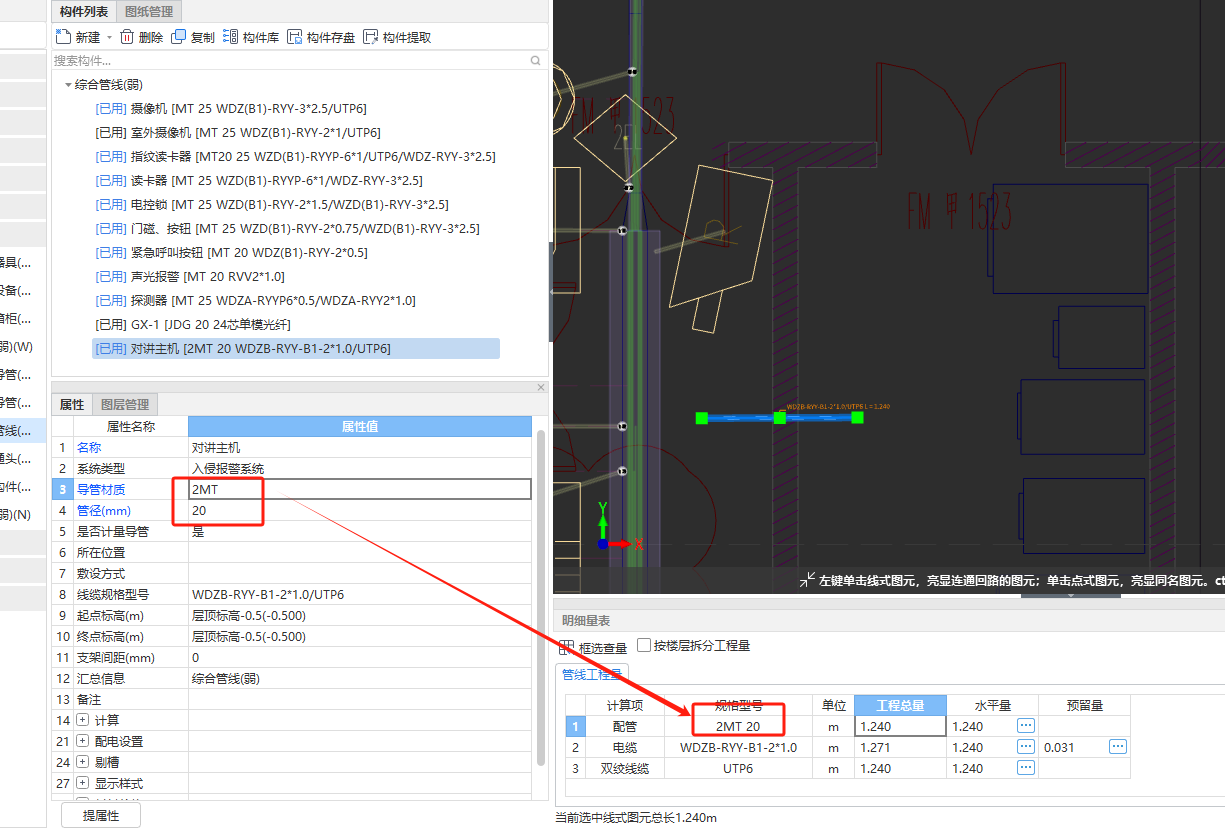
Task: Select the 对讲主机 component row
Action: click(x=296, y=349)
